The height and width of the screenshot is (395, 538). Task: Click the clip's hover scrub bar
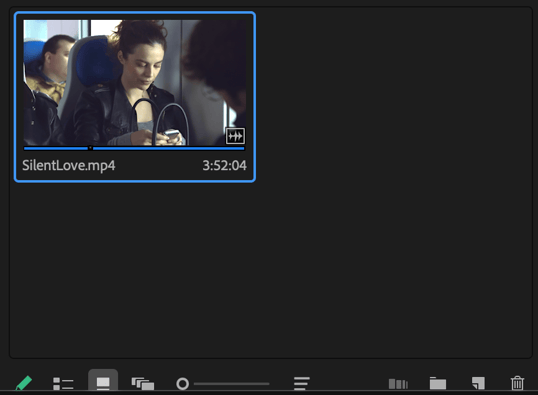click(x=134, y=149)
